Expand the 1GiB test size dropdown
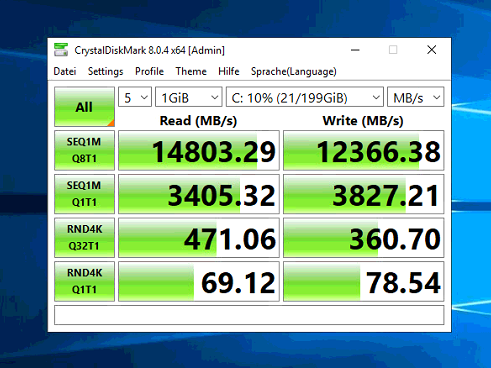The image size is (491, 368). 189,97
